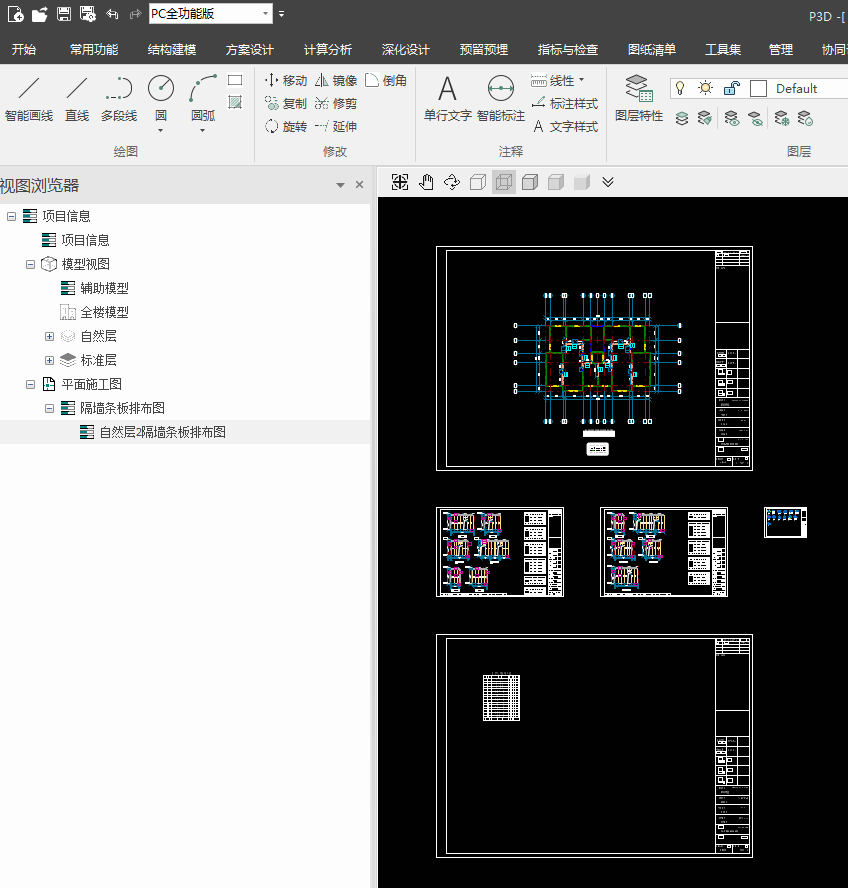The image size is (848, 888).
Task: Toggle the layer light bulb on/off
Action: pos(680,88)
